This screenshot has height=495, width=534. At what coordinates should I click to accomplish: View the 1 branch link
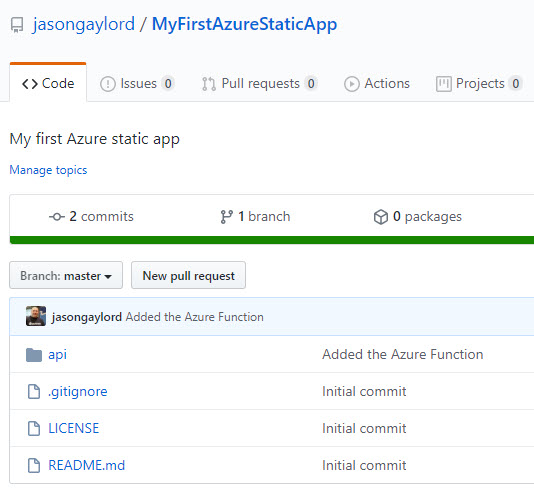tap(255, 217)
